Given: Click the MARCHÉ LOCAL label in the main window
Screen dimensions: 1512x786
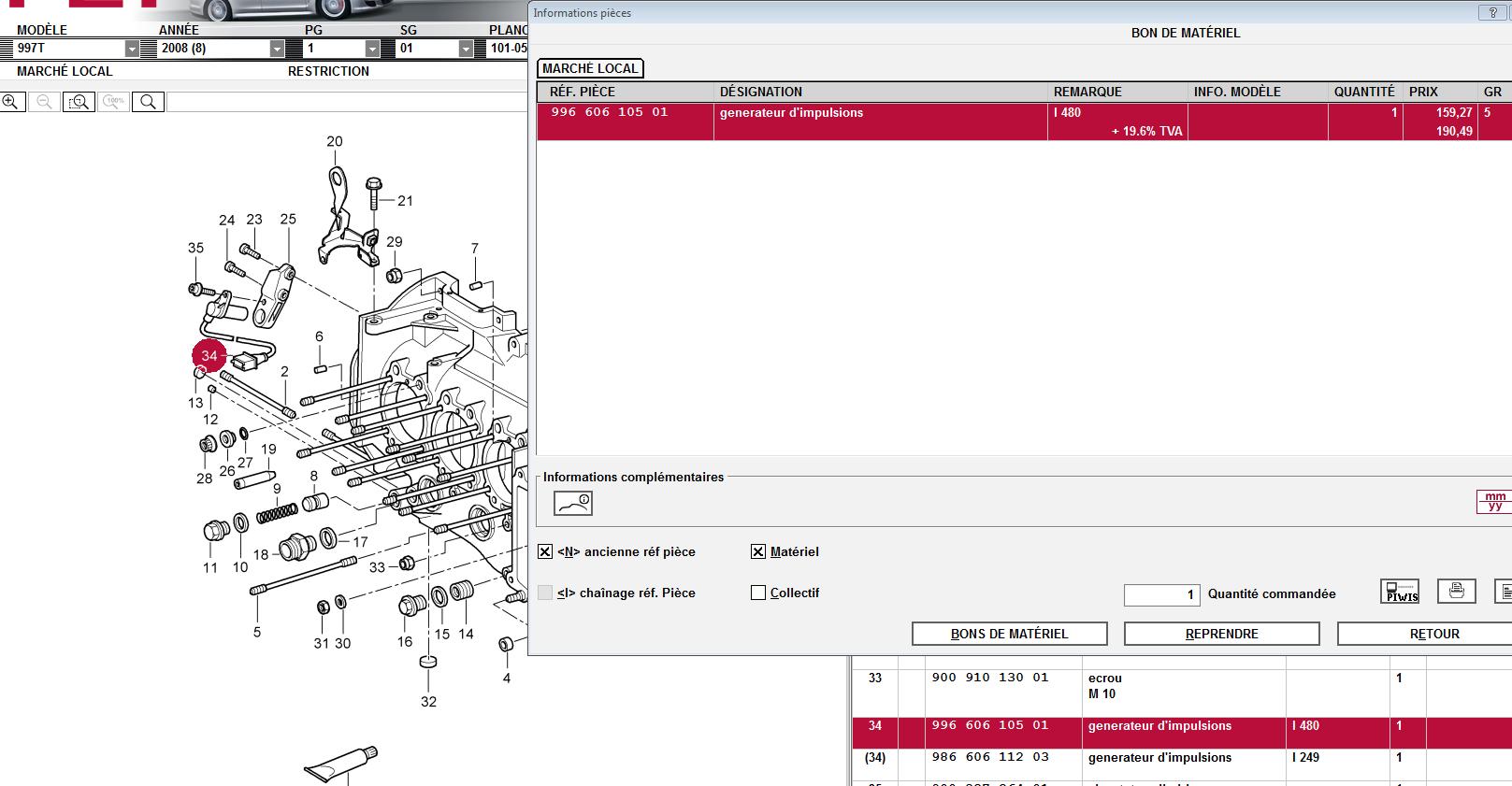Looking at the screenshot, I should coord(65,71).
